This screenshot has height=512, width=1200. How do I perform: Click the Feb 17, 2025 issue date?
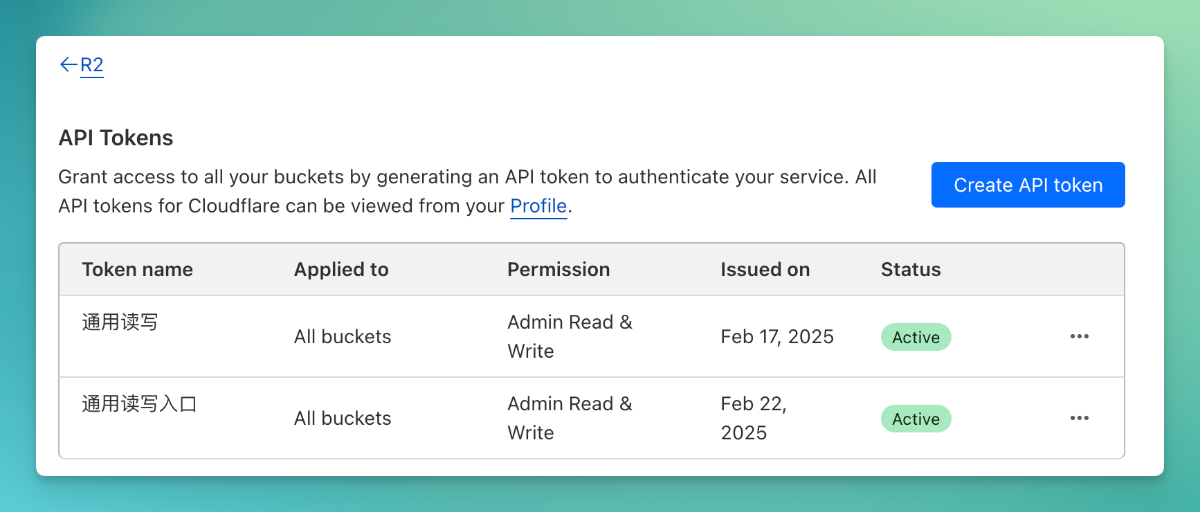point(777,337)
